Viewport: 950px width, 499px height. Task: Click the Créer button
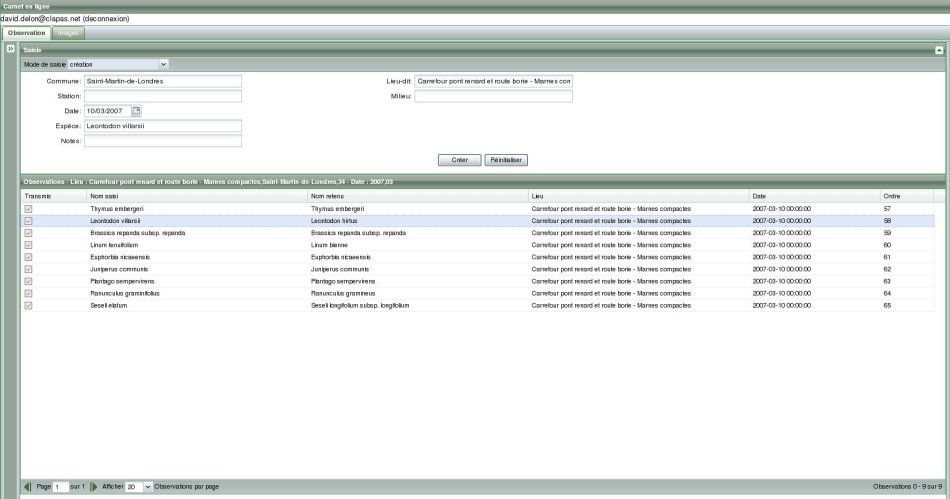(x=459, y=159)
